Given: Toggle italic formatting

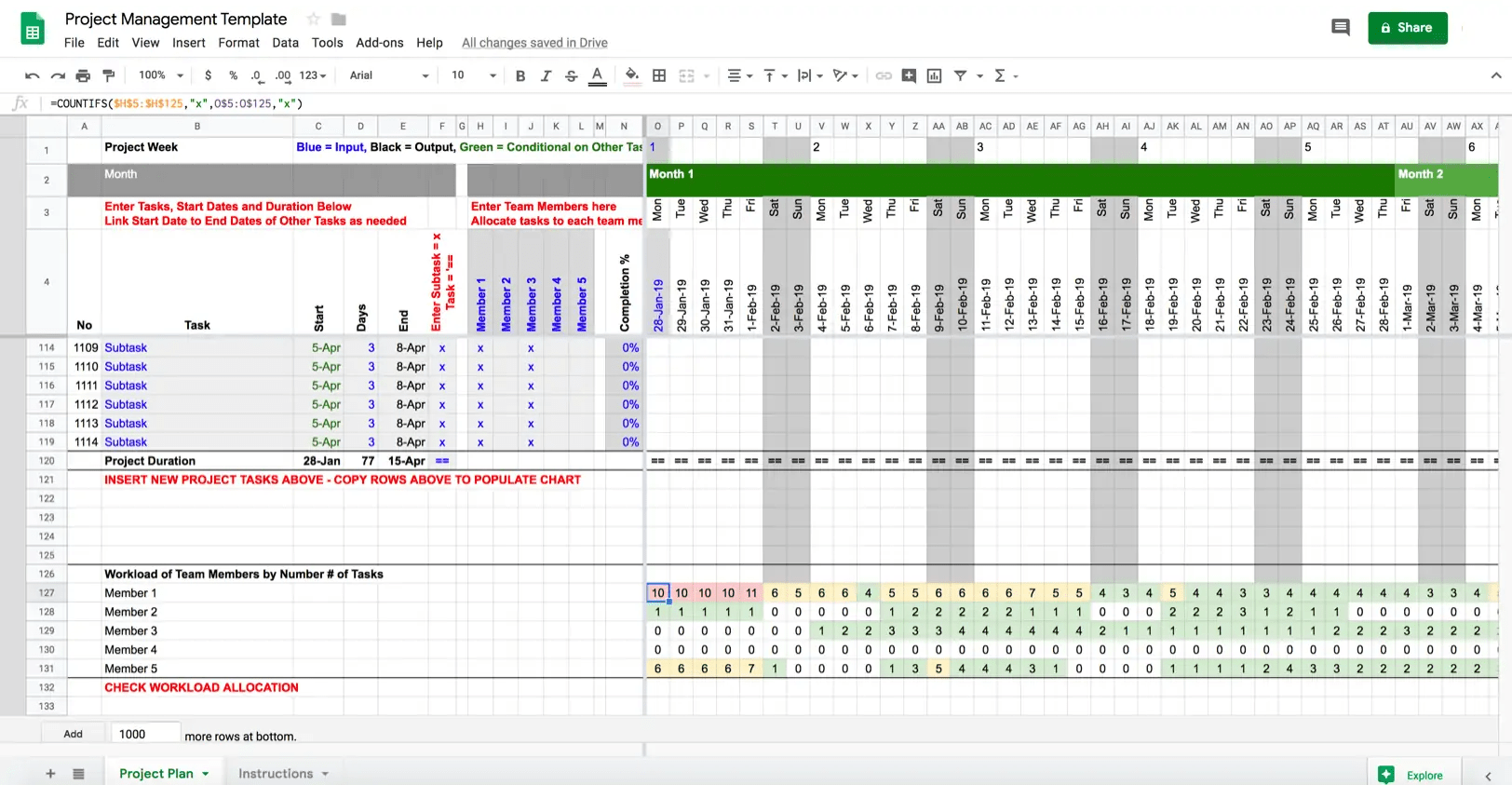Looking at the screenshot, I should pos(546,75).
